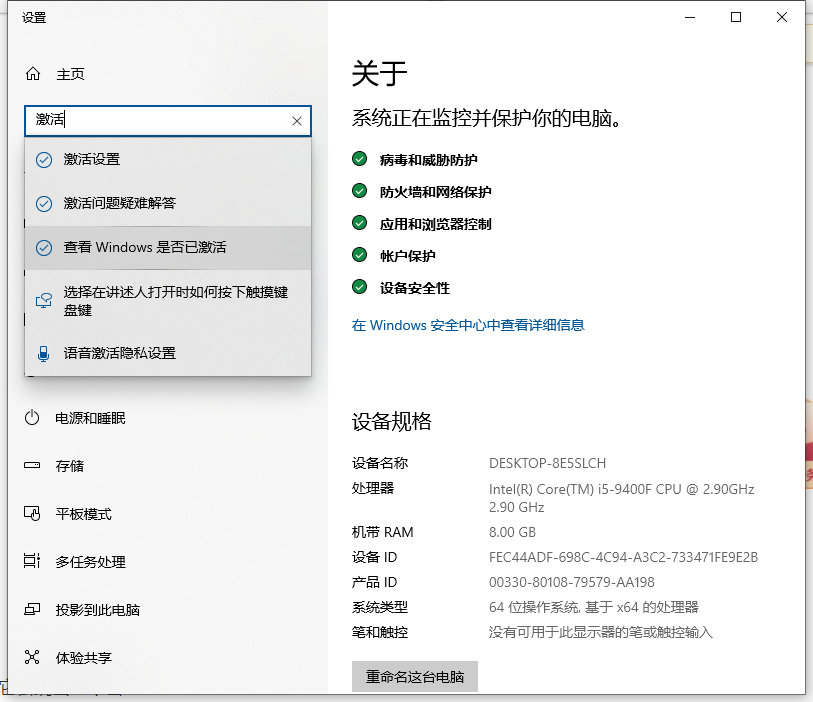
Task: Select 选择在讲述人打开时如何按下触摸键盘键 suggestion
Action: pos(175,301)
